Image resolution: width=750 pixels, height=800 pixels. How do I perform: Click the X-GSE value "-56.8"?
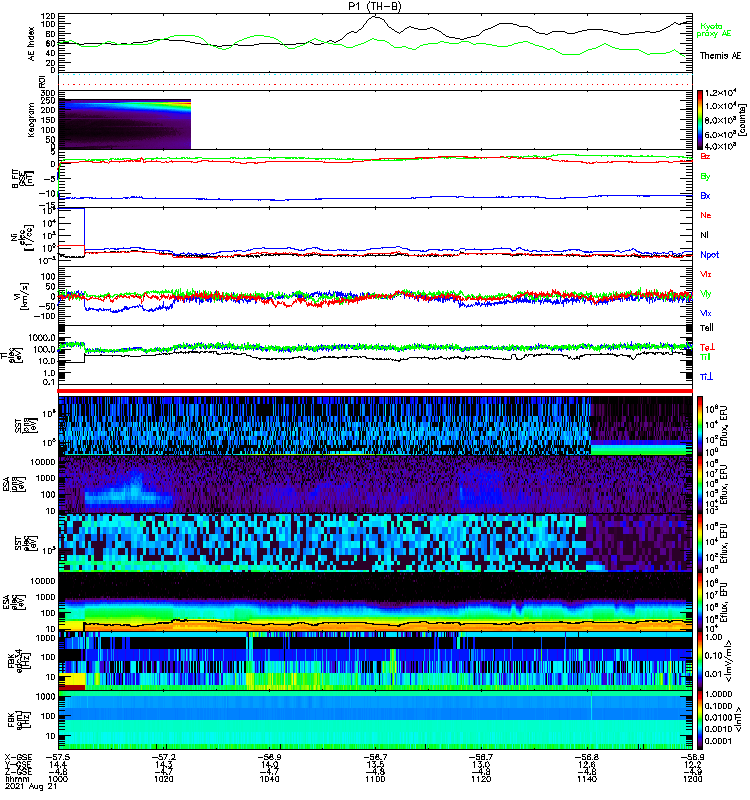tap(587, 757)
